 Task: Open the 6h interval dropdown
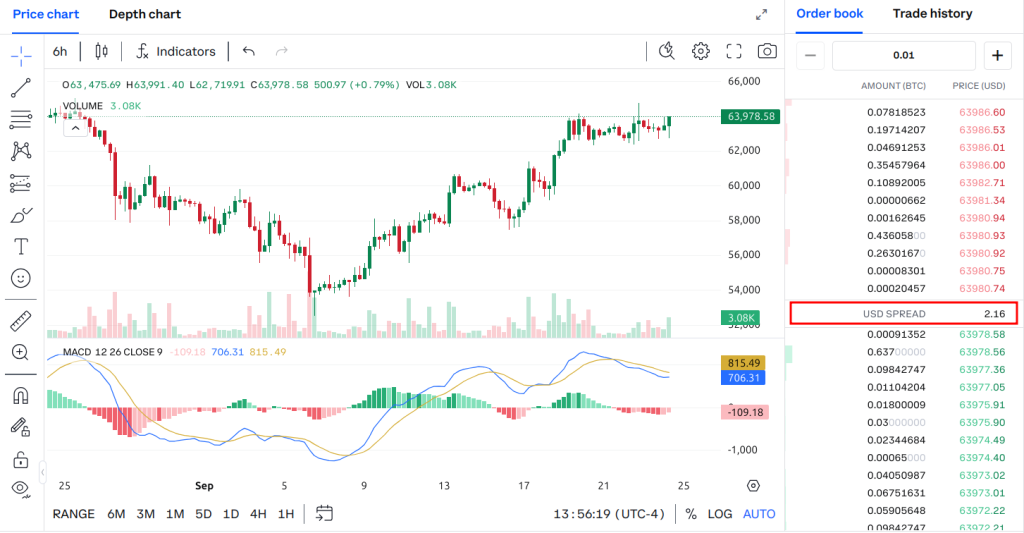coord(61,51)
